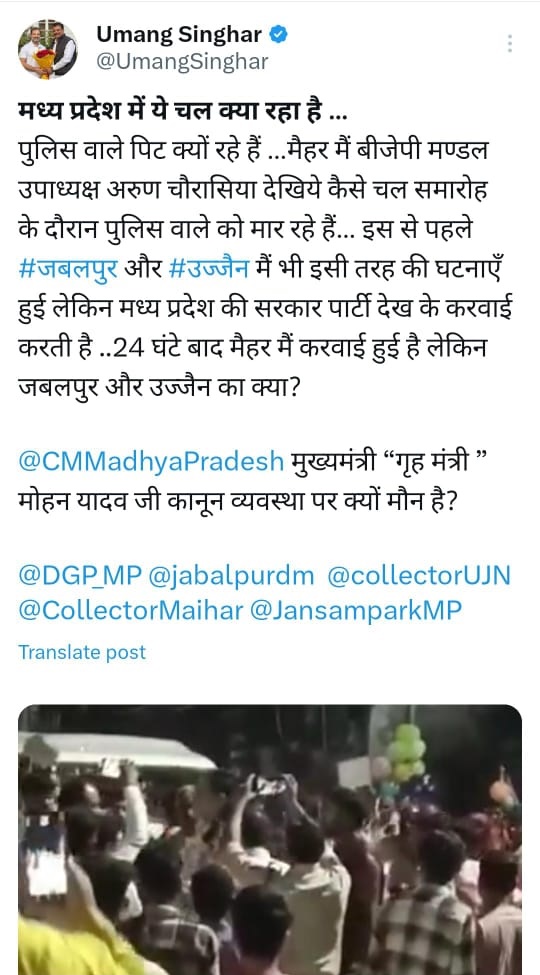Click the blue verified badge
Viewport: 540px width, 975px height.
(278, 35)
